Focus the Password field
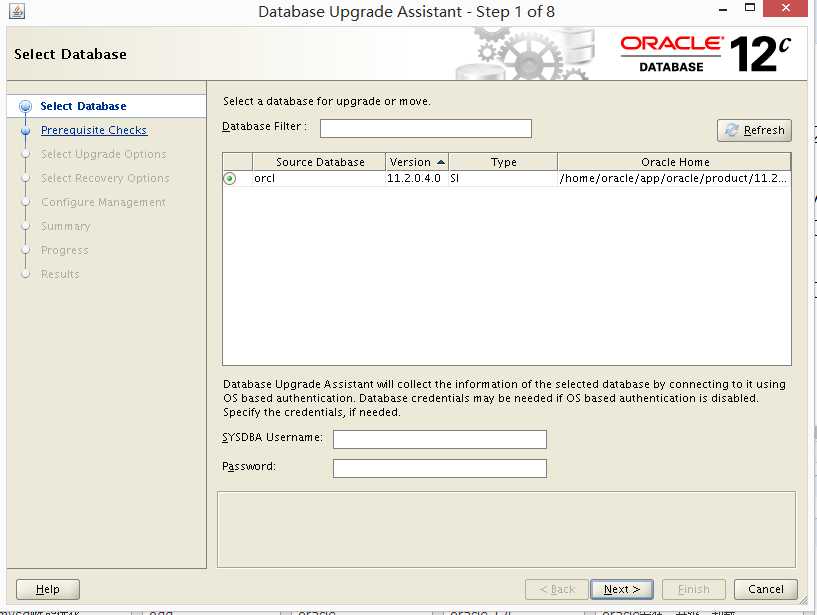 [x=440, y=468]
